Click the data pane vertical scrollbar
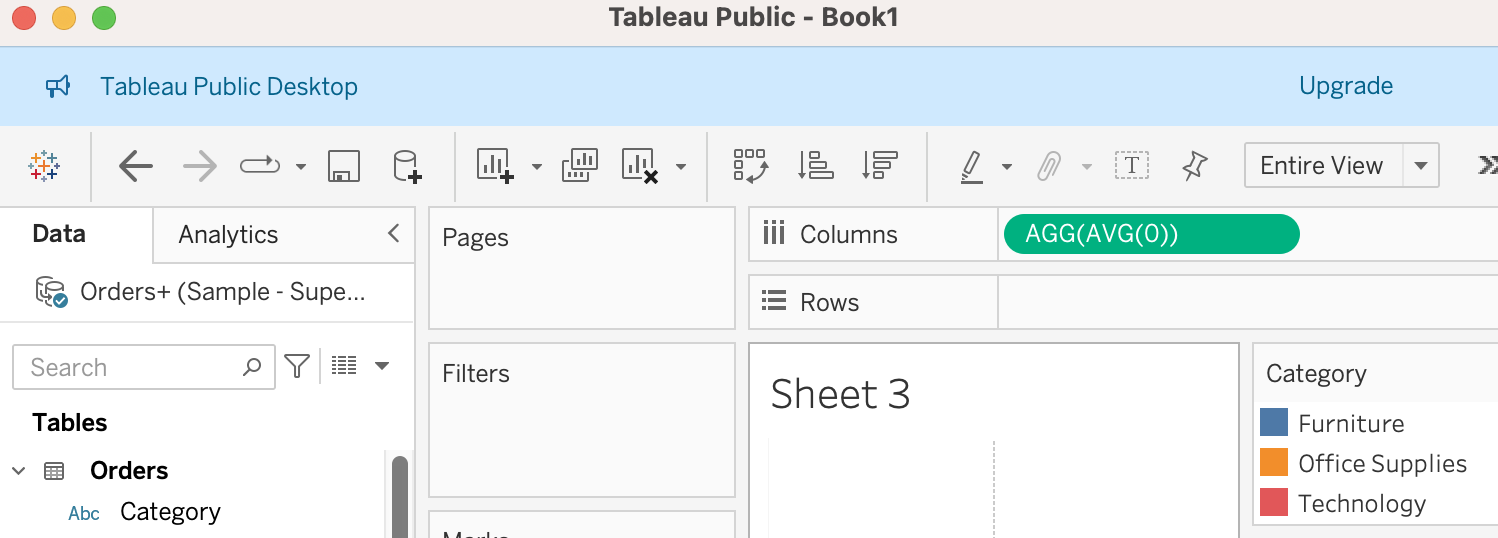 coord(400,497)
